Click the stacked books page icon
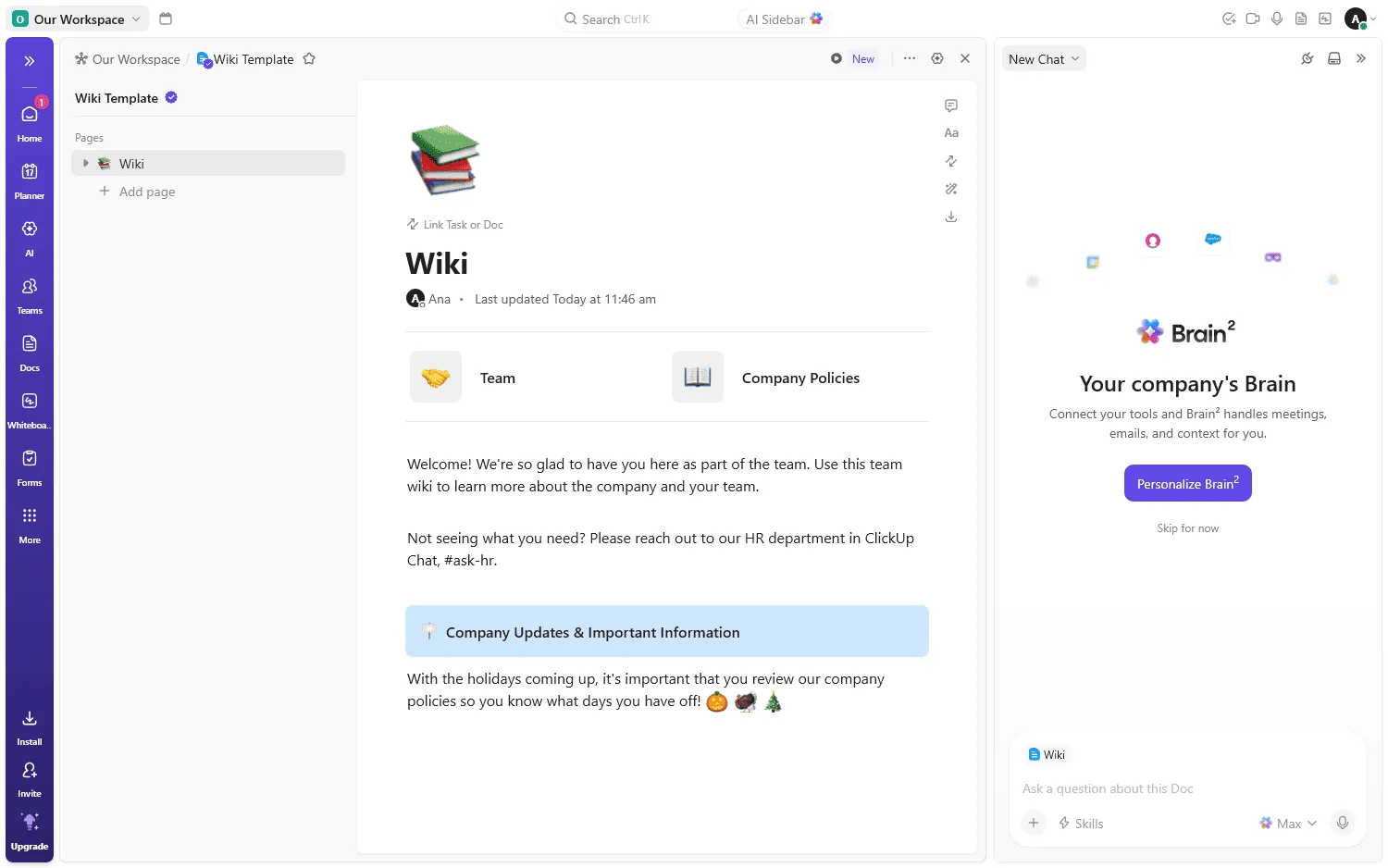The width and height of the screenshot is (1388, 868). tap(444, 159)
